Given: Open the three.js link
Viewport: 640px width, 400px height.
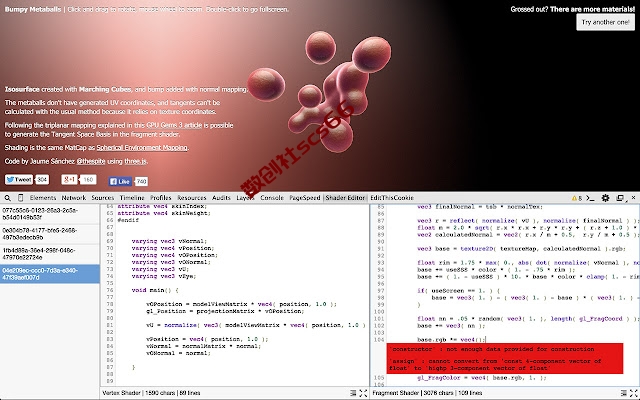Looking at the screenshot, I should [135, 161].
